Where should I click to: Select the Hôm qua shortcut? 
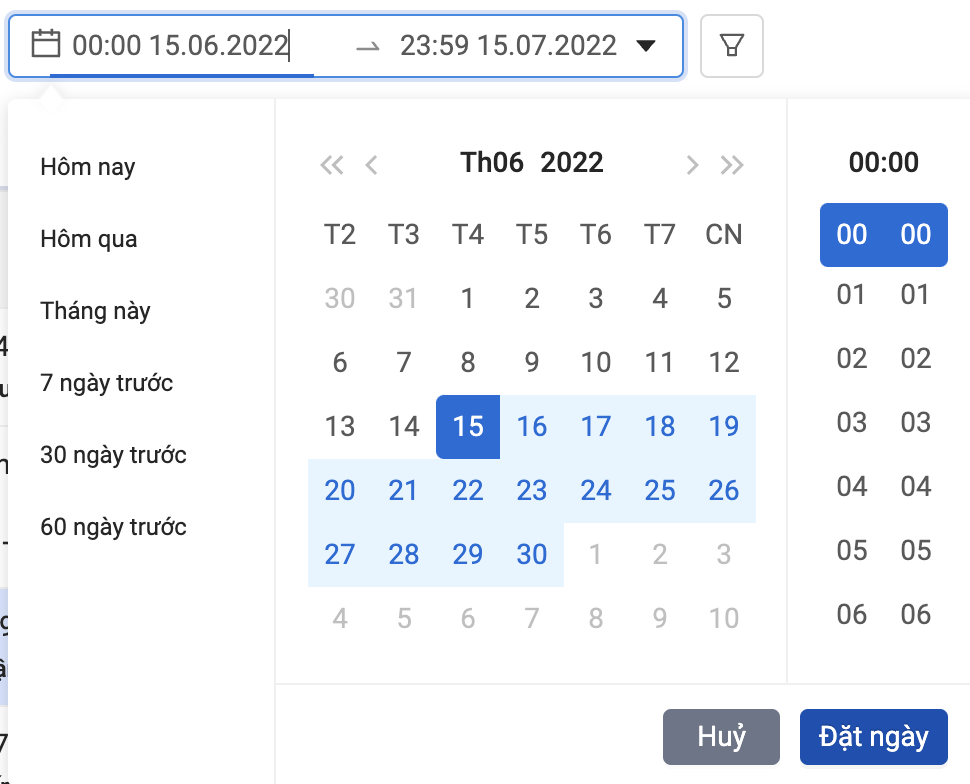tap(87, 239)
